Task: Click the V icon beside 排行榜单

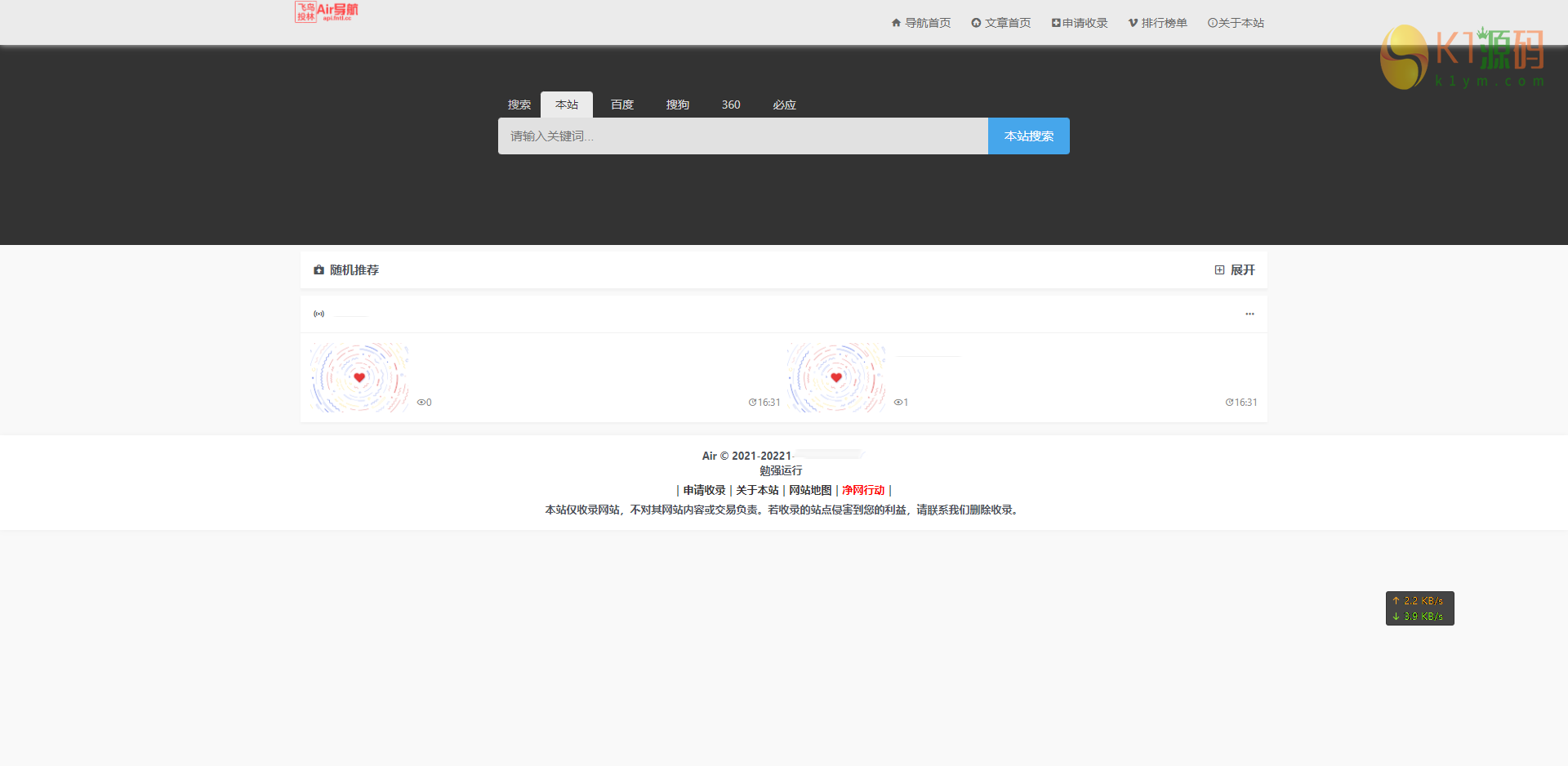Action: [1131, 23]
